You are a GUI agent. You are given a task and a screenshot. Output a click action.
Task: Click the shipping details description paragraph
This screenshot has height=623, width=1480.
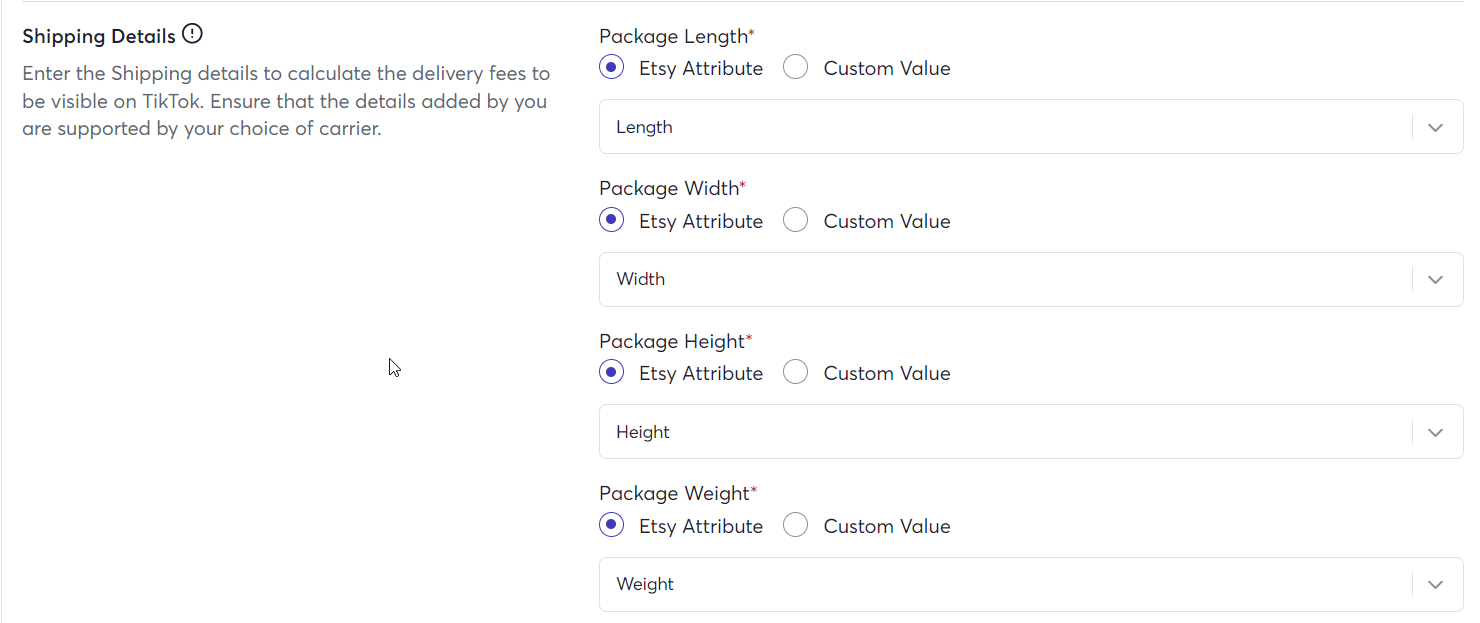click(x=286, y=101)
